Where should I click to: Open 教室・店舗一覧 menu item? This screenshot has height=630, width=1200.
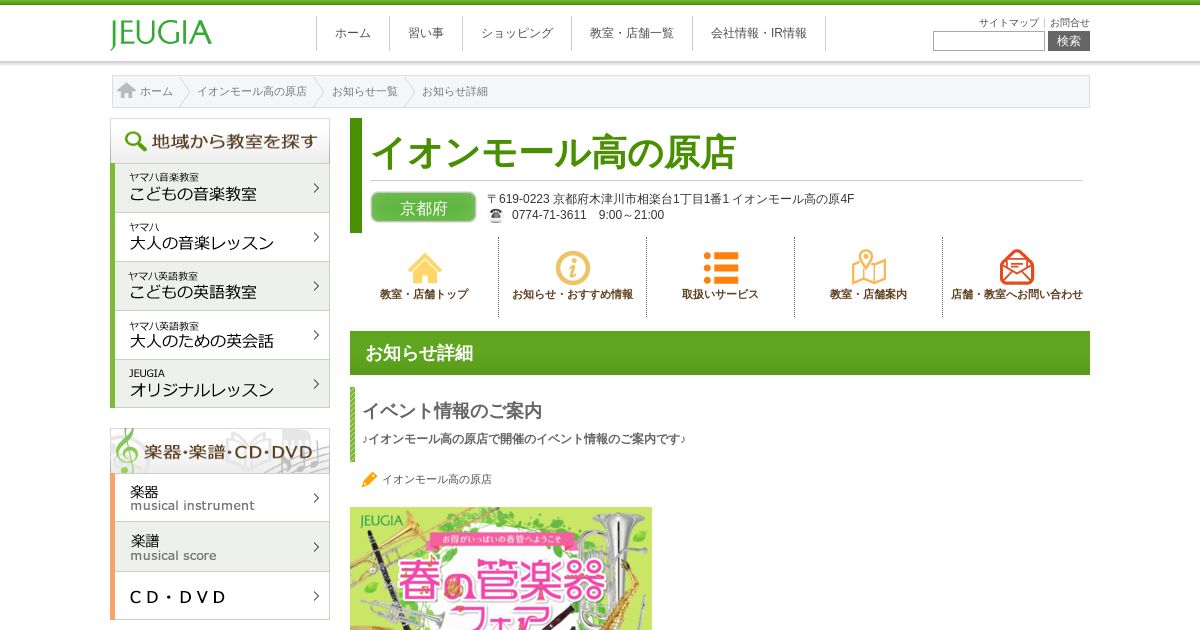pos(632,33)
